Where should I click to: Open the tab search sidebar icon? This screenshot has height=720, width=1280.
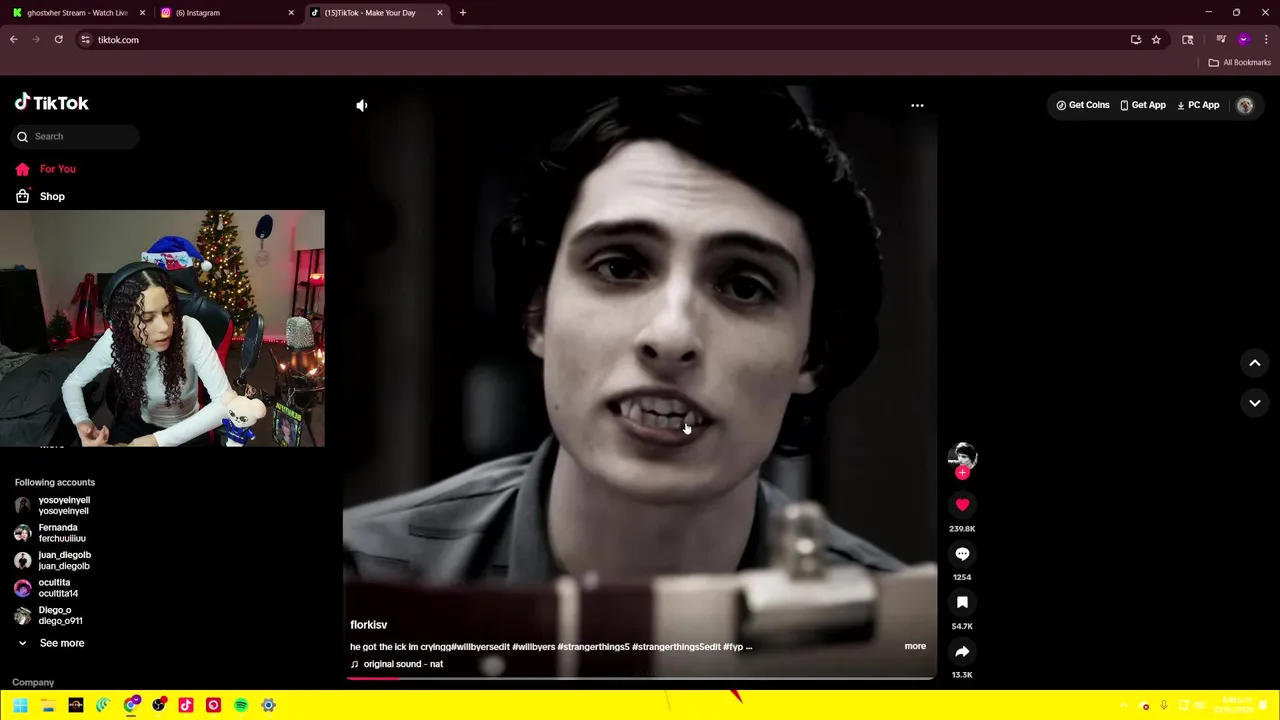(x=1188, y=40)
